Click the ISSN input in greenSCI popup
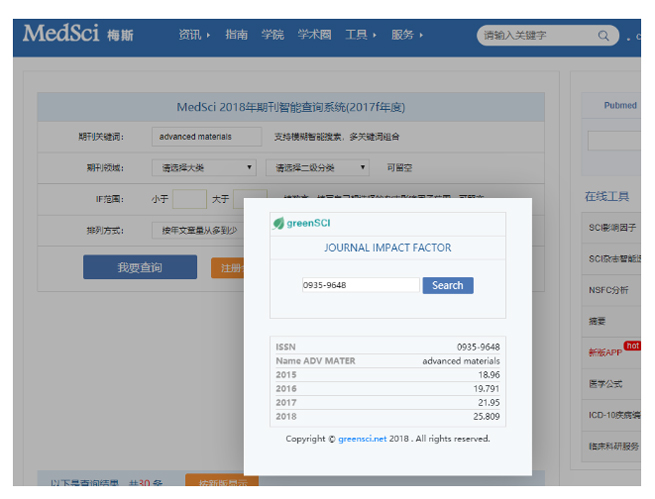 [x=361, y=285]
